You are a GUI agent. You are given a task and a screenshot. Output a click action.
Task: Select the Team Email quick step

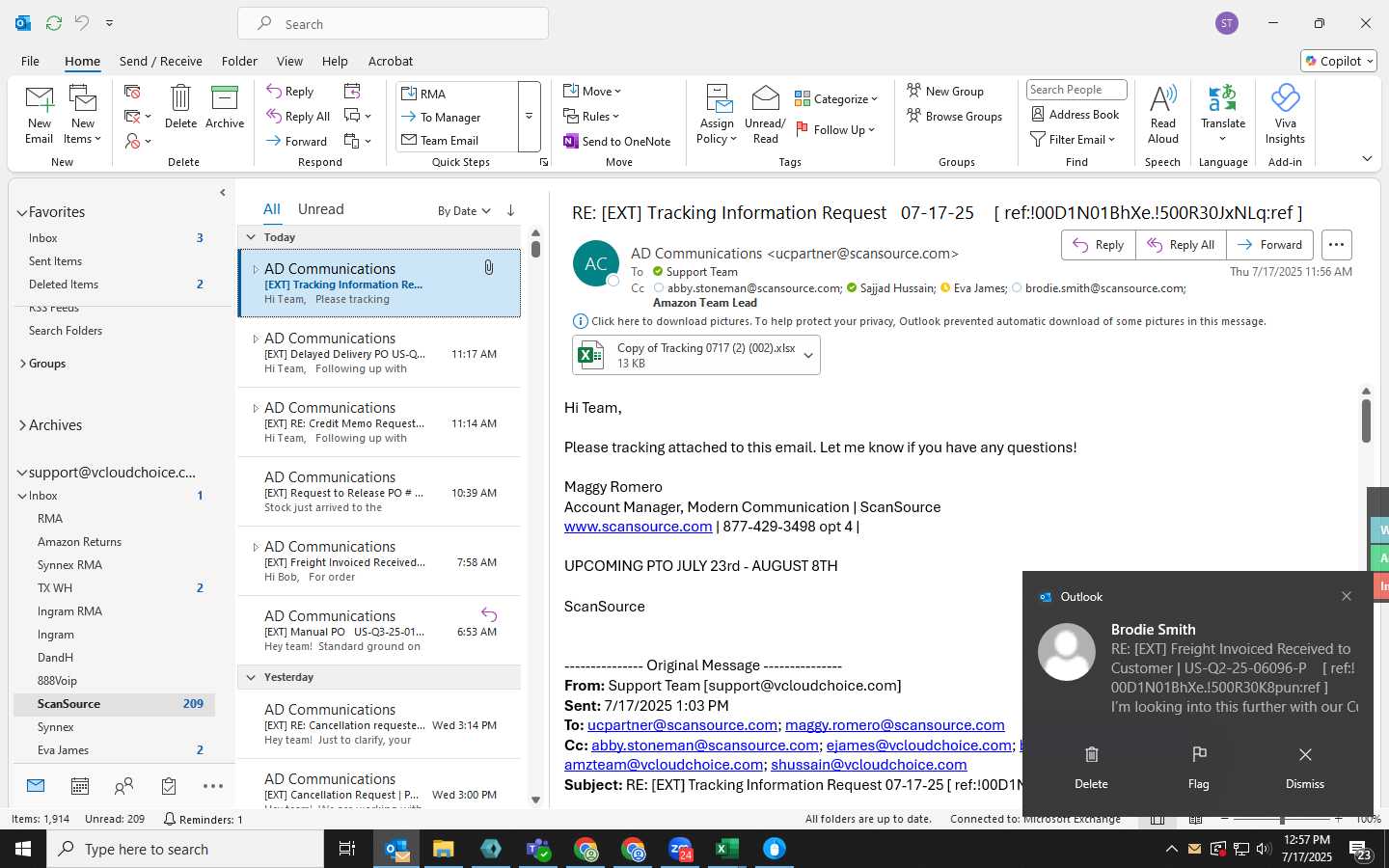coord(457,141)
